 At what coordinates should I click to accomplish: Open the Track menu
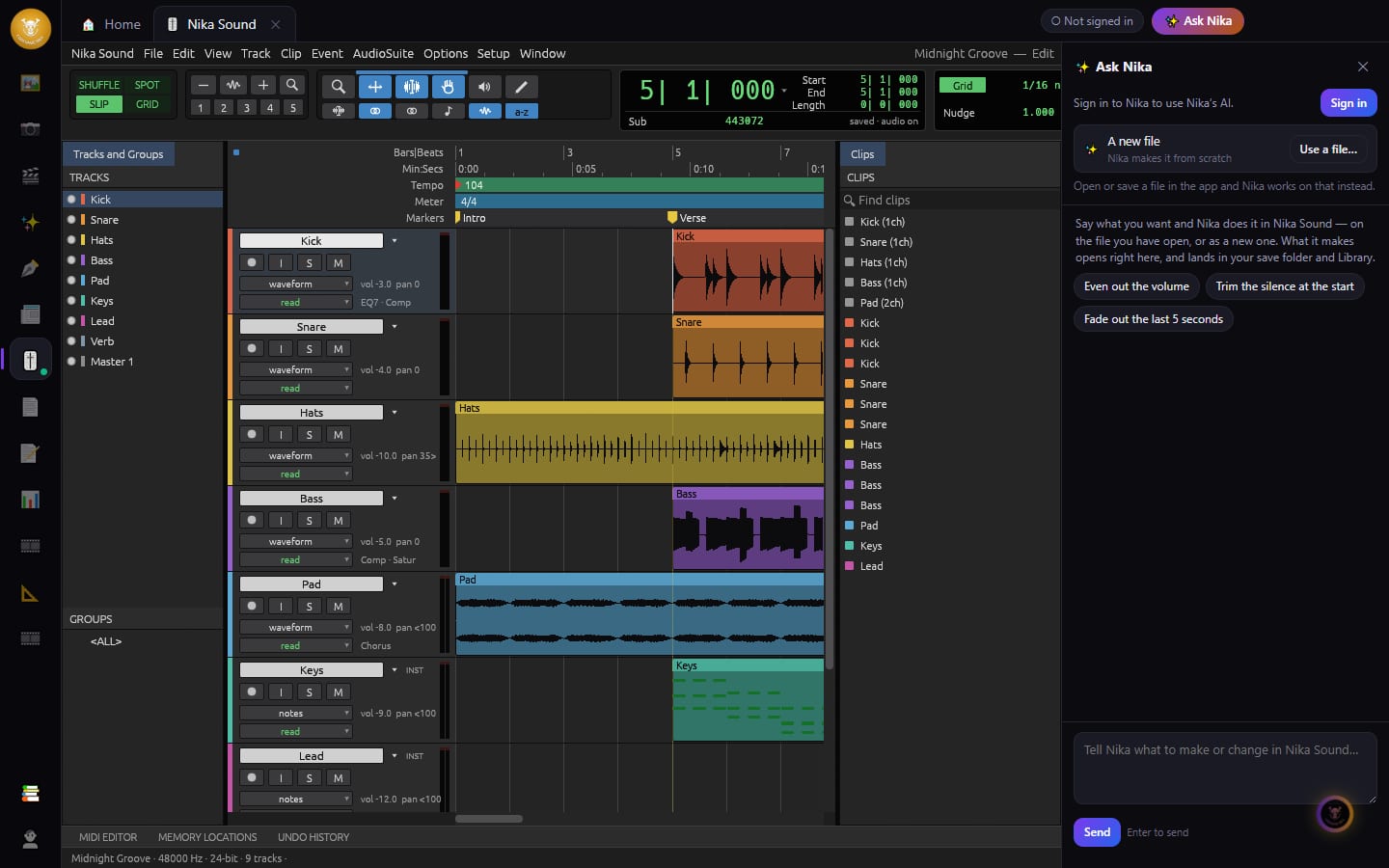(256, 54)
